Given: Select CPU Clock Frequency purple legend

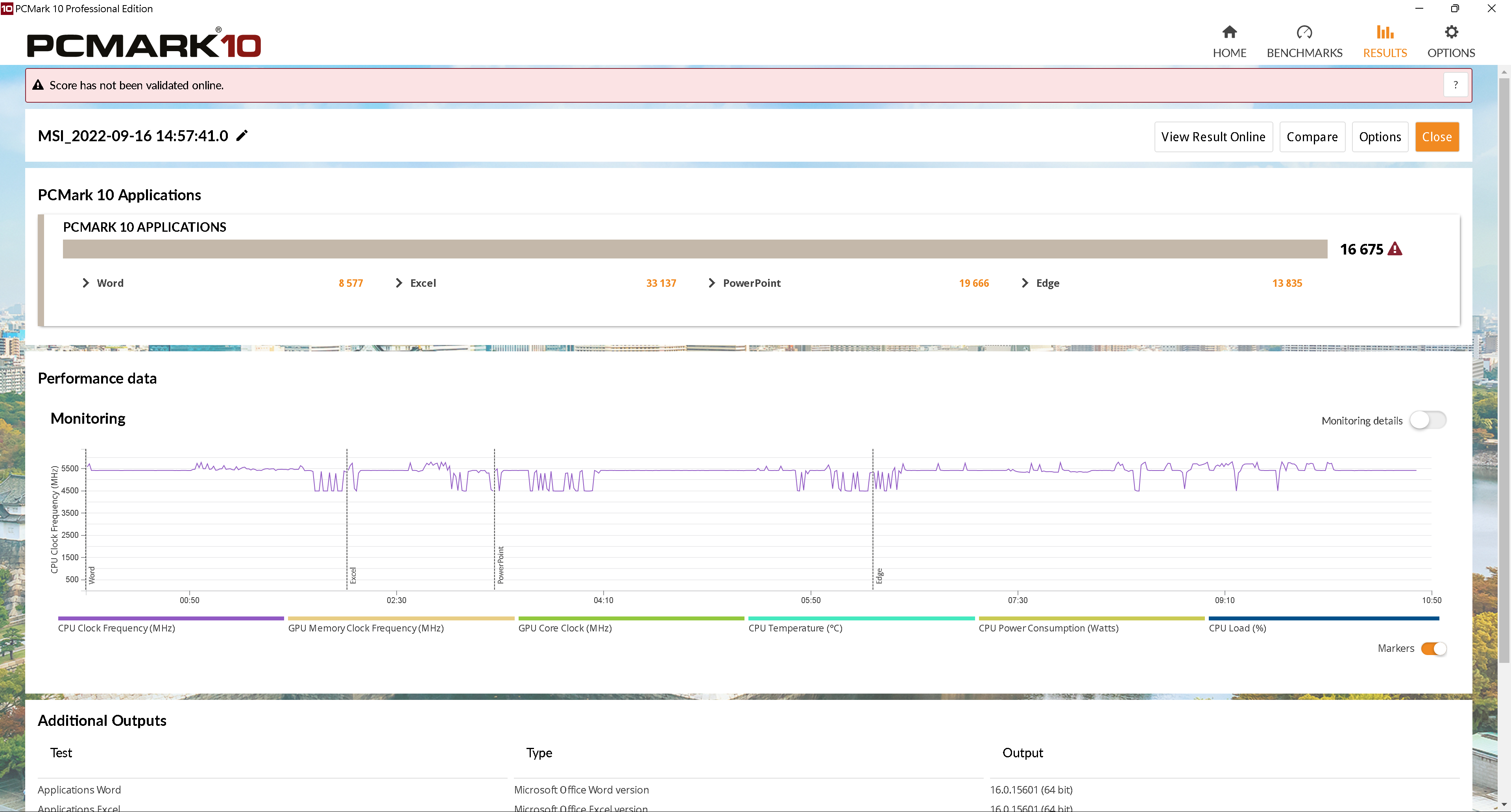Looking at the screenshot, I should click(x=171, y=625).
